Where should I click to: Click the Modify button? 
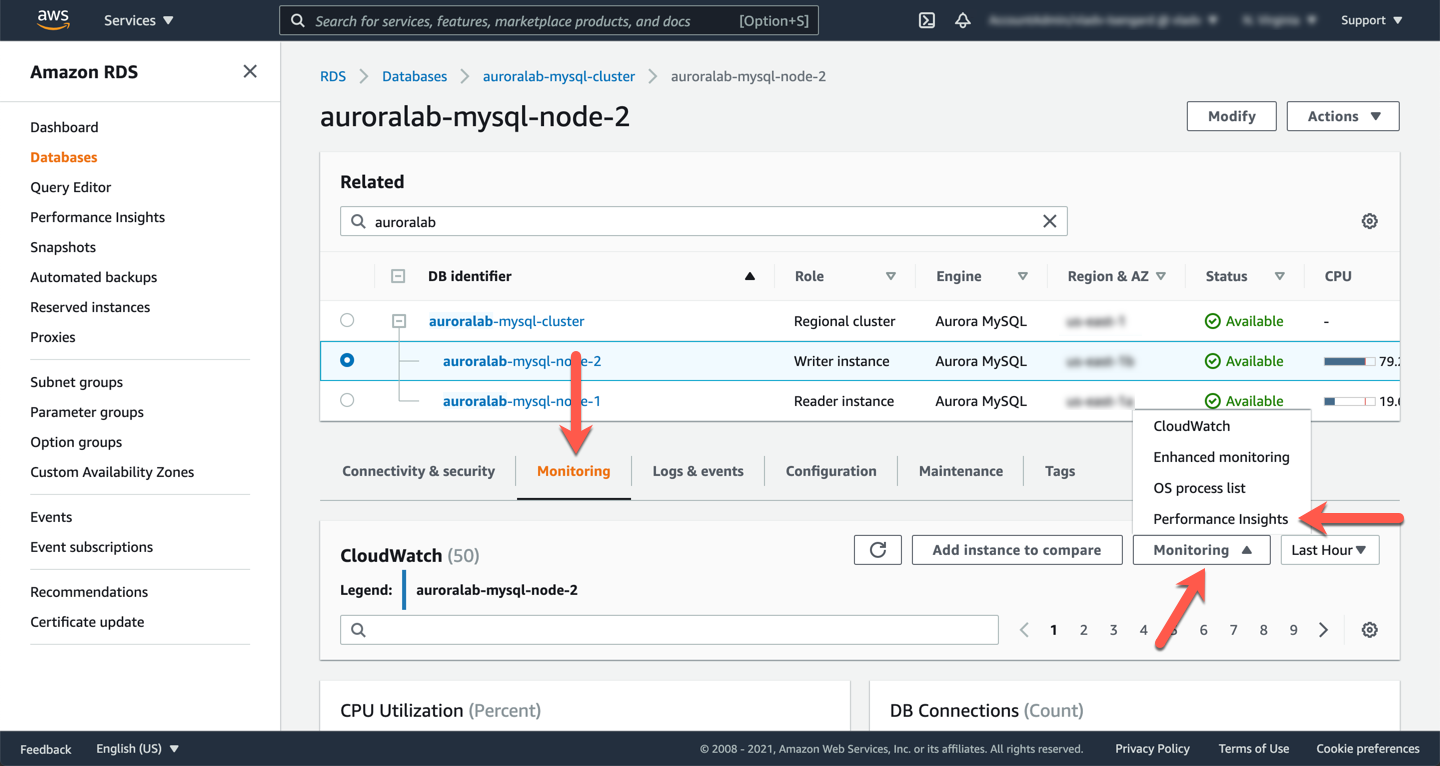(x=1231, y=116)
